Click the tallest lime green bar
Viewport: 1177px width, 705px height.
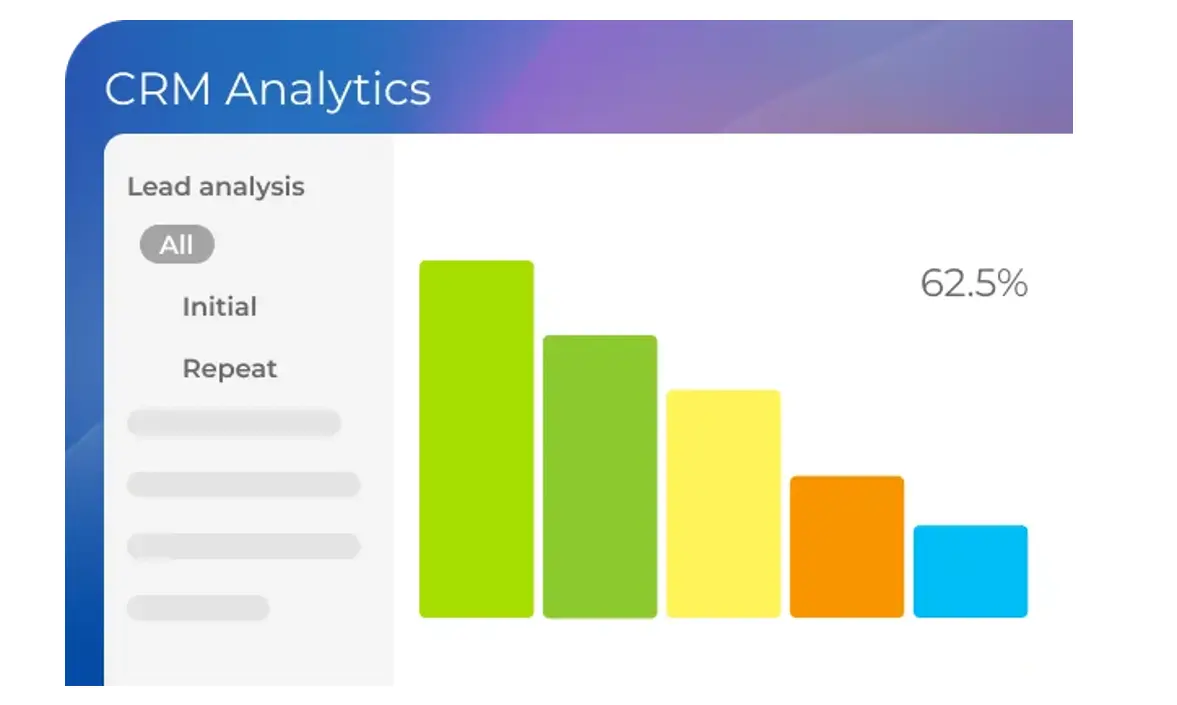point(476,439)
